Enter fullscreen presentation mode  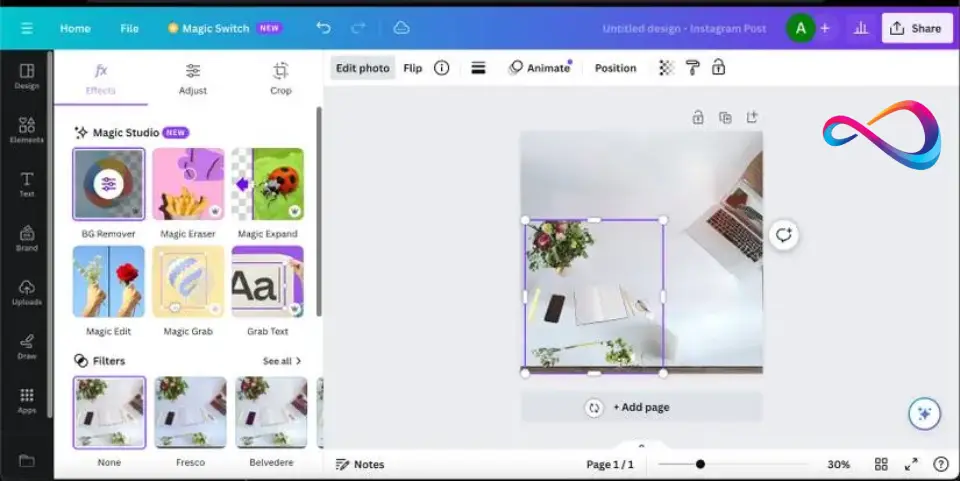[911, 464]
